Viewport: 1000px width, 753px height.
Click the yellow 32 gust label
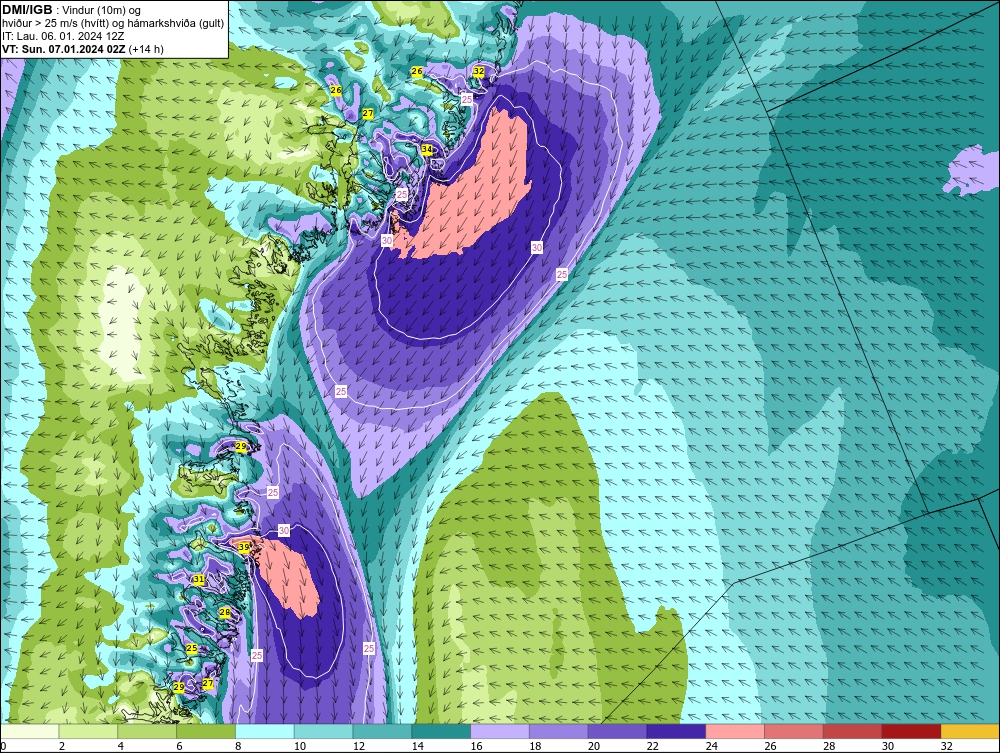tap(479, 71)
